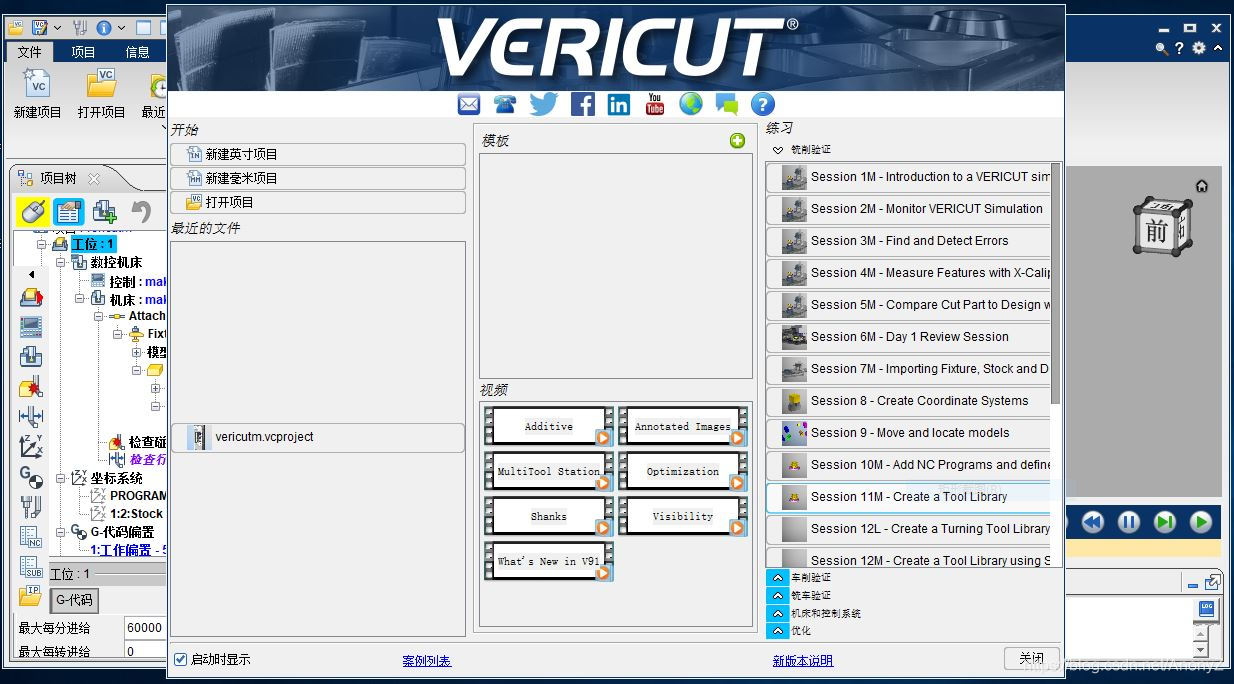The image size is (1234, 684).
Task: Click the blue question mark help icon
Action: (x=762, y=104)
